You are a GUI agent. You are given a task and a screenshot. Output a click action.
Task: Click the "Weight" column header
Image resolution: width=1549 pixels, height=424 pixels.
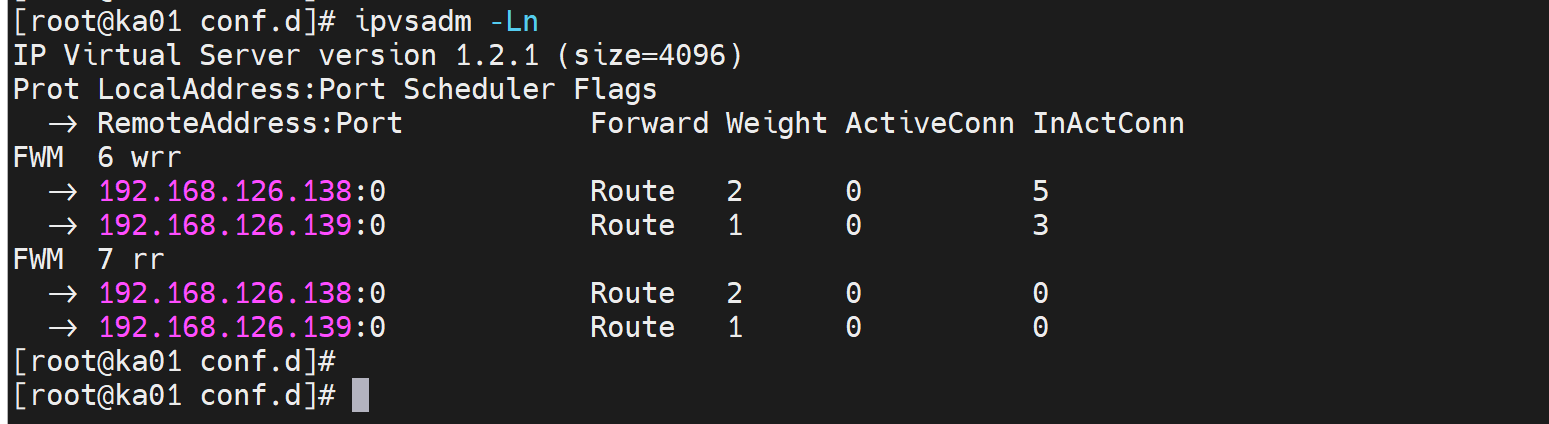click(x=776, y=123)
